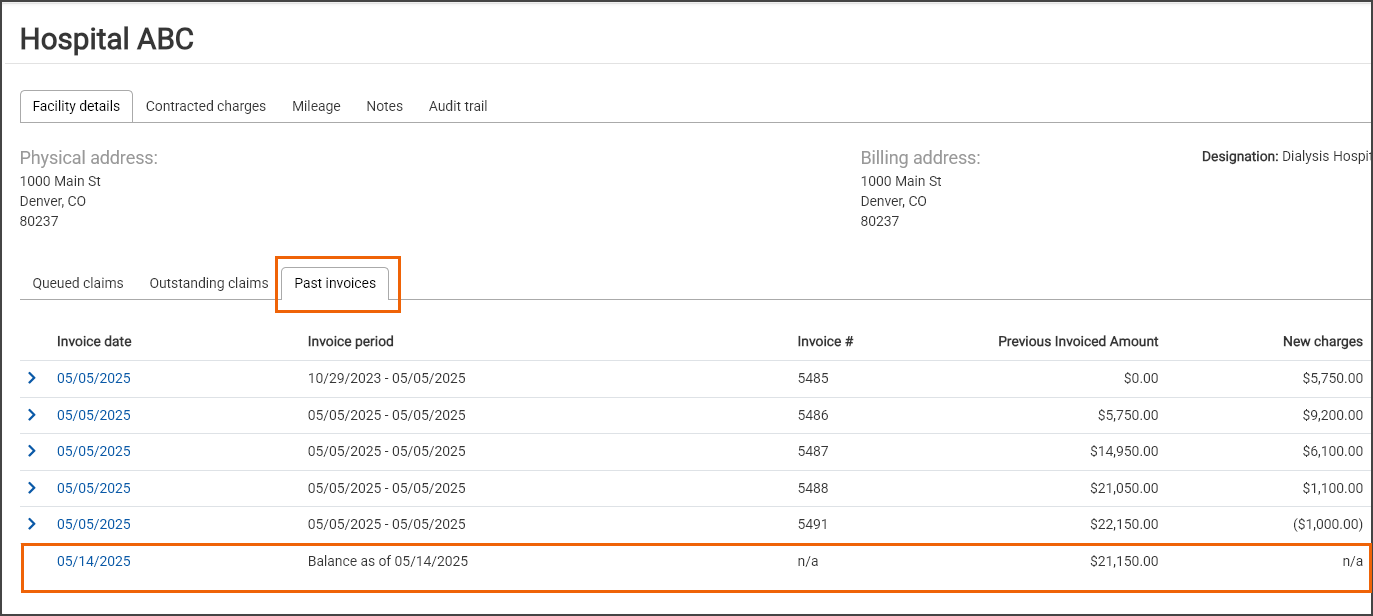Open the date link for invoice 5485
Image resolution: width=1373 pixels, height=616 pixels.
point(94,378)
